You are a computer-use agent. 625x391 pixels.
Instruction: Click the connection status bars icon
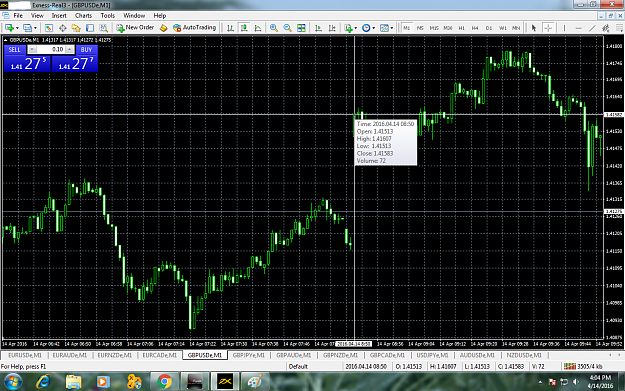[570, 366]
